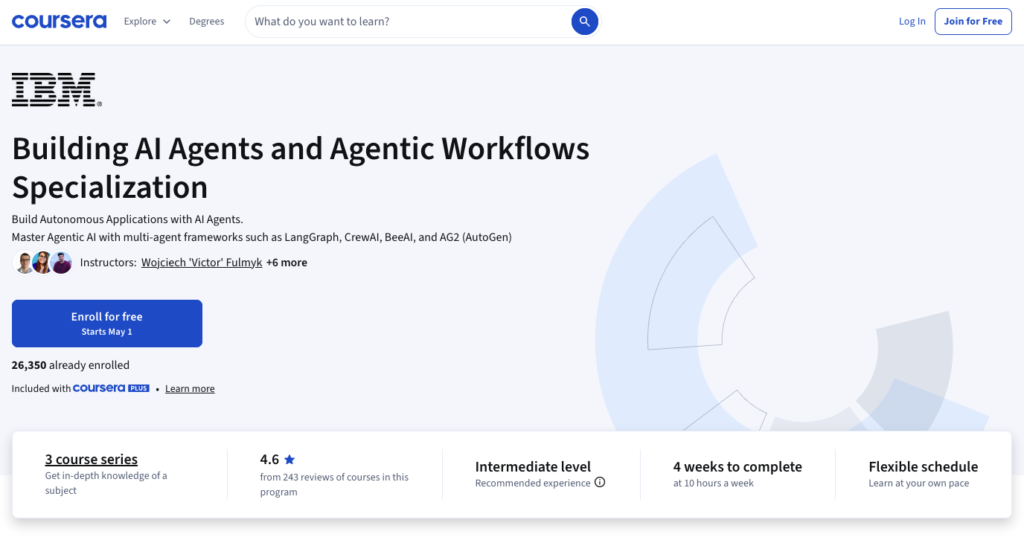Click the '26,350 already enrolled' text
Image resolution: width=1024 pixels, height=537 pixels.
[x=71, y=365]
